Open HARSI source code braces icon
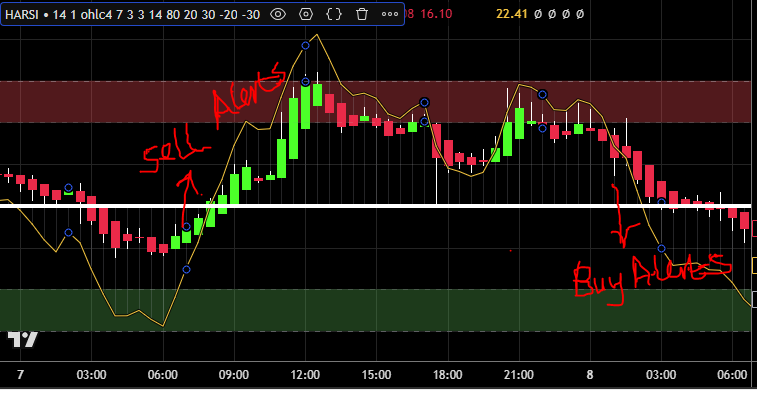This screenshot has height=393, width=757. coord(334,14)
